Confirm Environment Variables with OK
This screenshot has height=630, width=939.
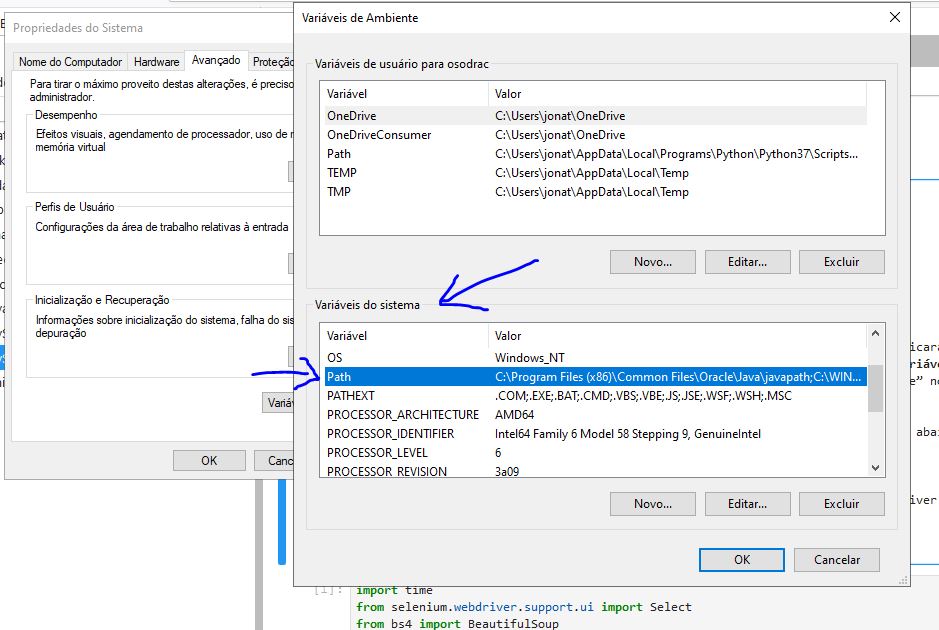pos(741,560)
